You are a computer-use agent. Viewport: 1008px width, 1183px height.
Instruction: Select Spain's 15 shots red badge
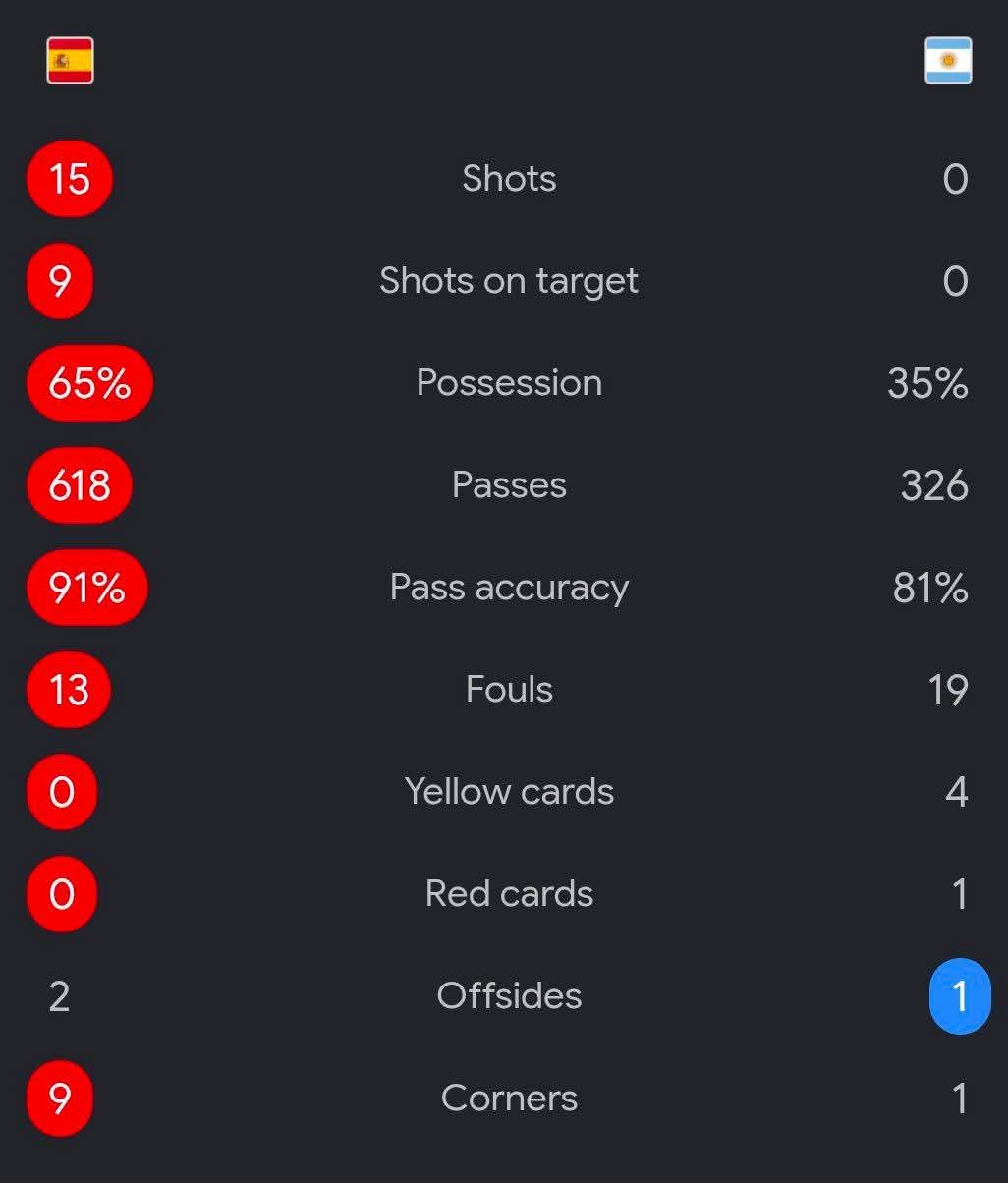[x=70, y=179]
